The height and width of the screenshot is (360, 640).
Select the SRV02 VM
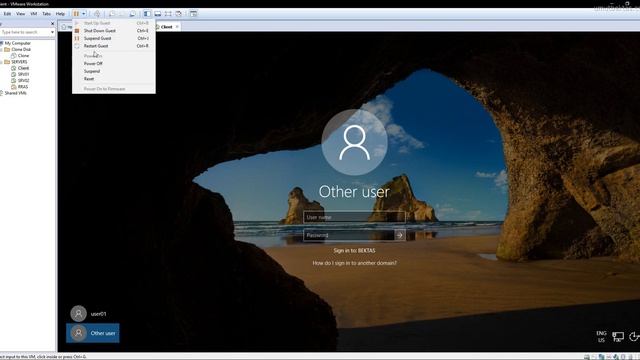[23, 80]
